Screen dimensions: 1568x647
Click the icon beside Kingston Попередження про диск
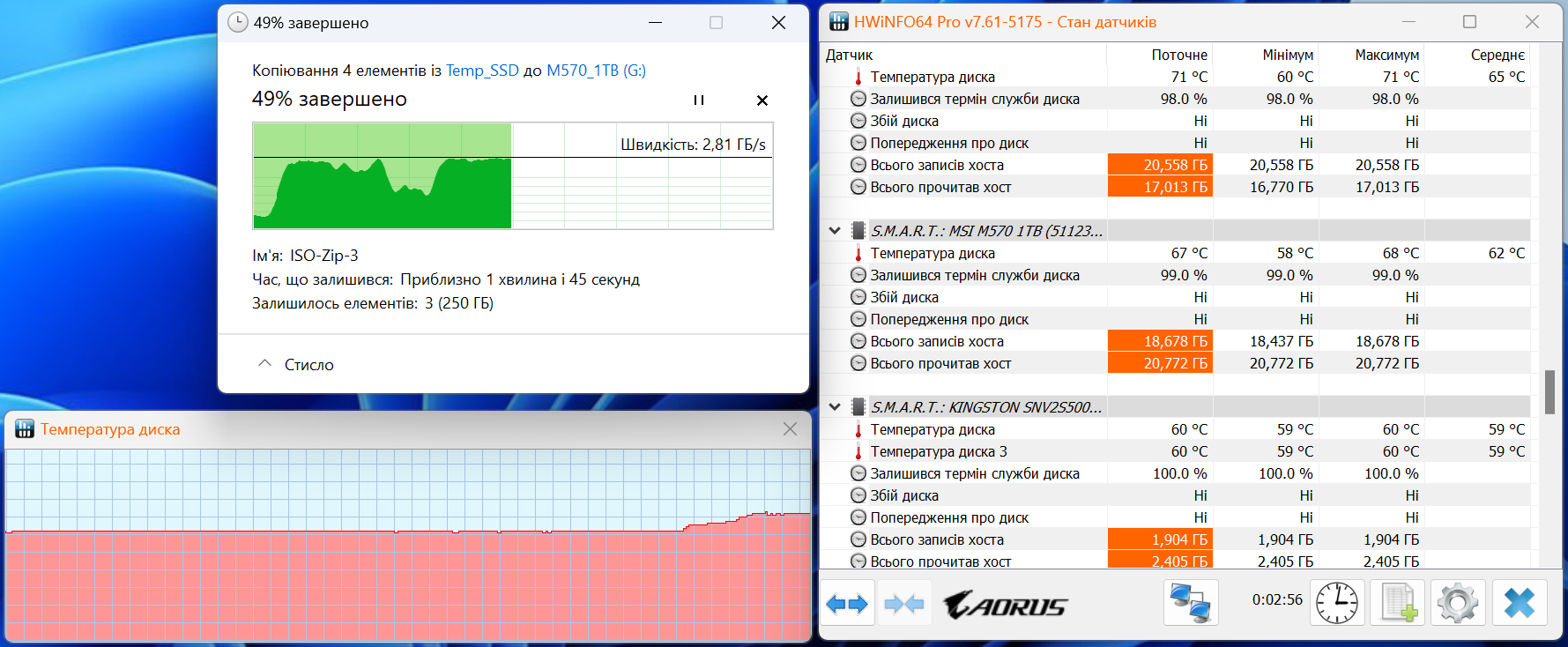click(858, 517)
